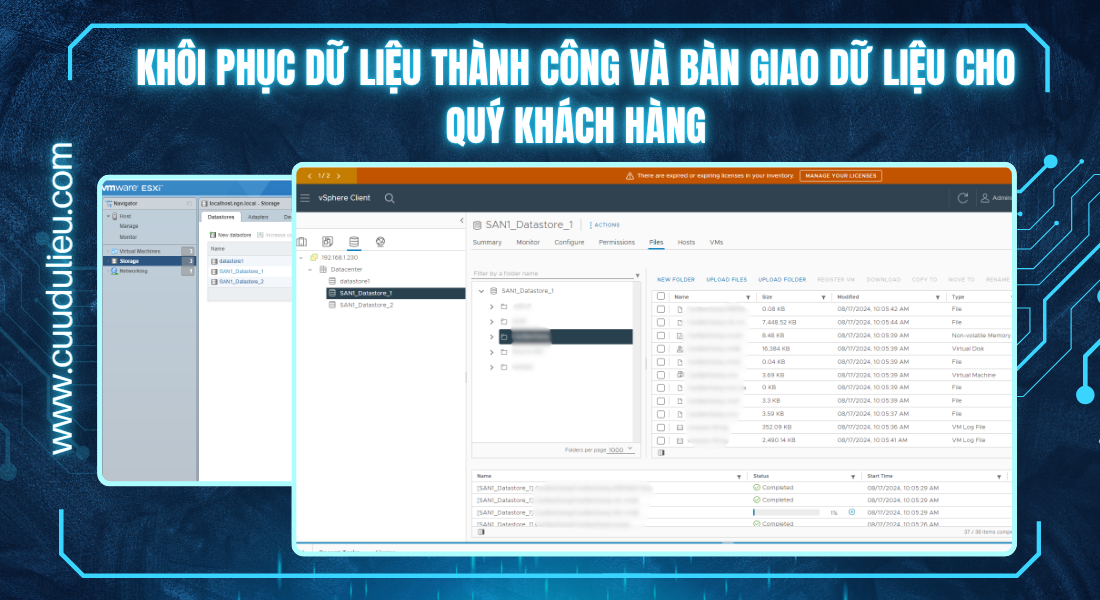Check the 3.69 KB Virtual Machine row

[661, 375]
